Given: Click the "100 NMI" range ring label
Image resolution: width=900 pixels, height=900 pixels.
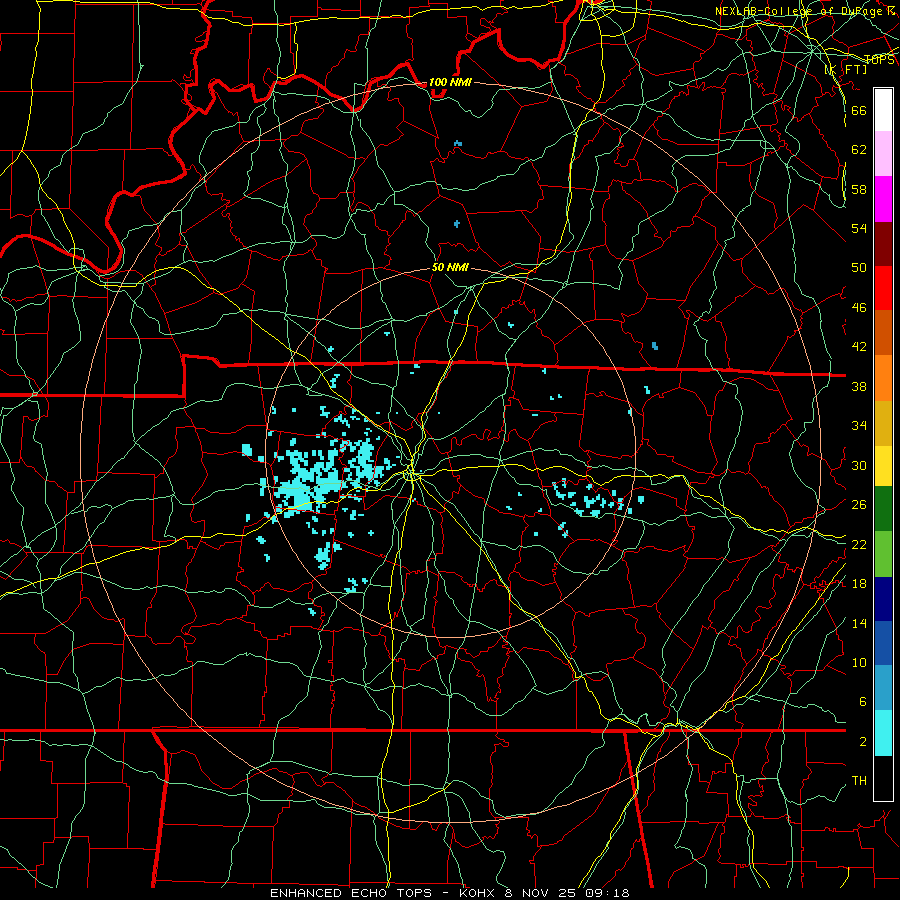Looking at the screenshot, I should click(450, 82).
